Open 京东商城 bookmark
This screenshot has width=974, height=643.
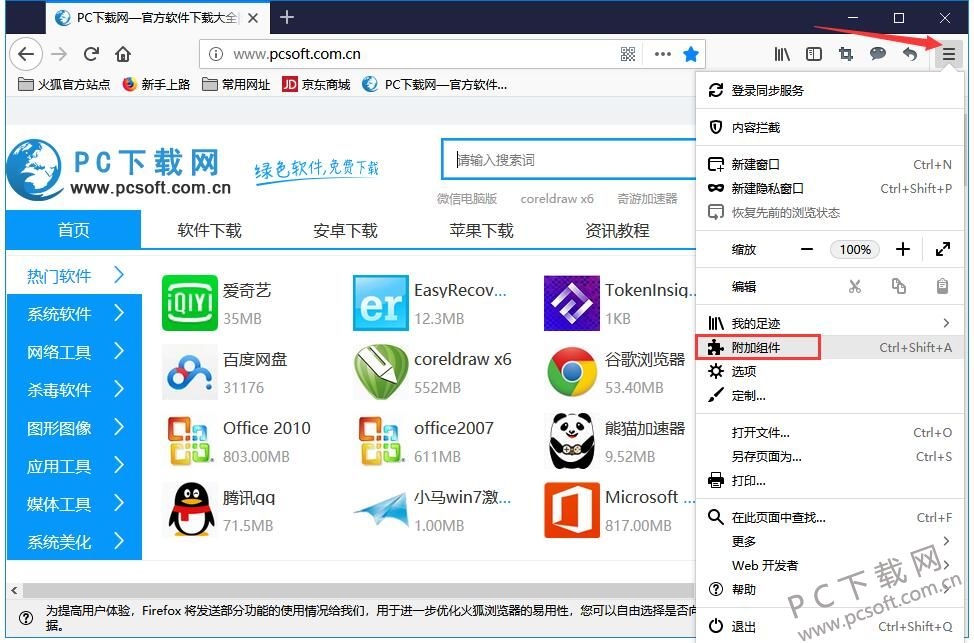(x=316, y=84)
